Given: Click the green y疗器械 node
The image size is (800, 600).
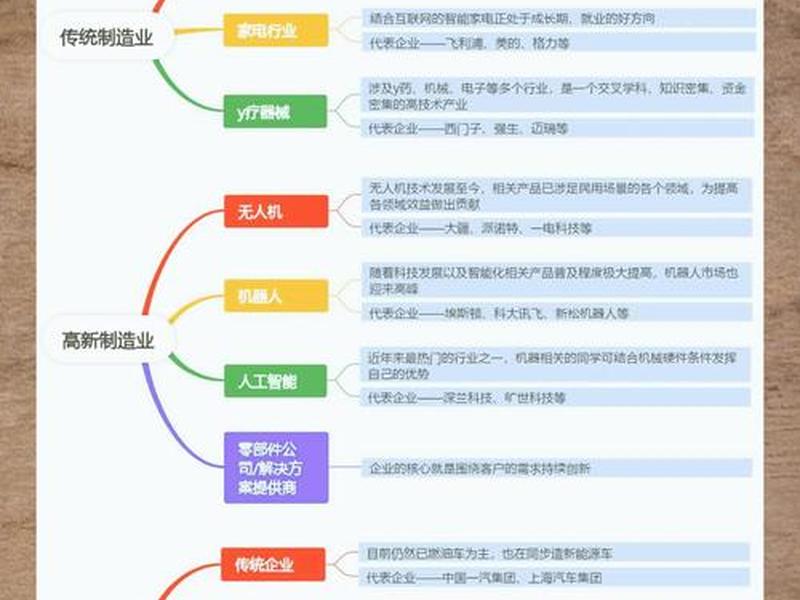Looking at the screenshot, I should coord(275,111).
